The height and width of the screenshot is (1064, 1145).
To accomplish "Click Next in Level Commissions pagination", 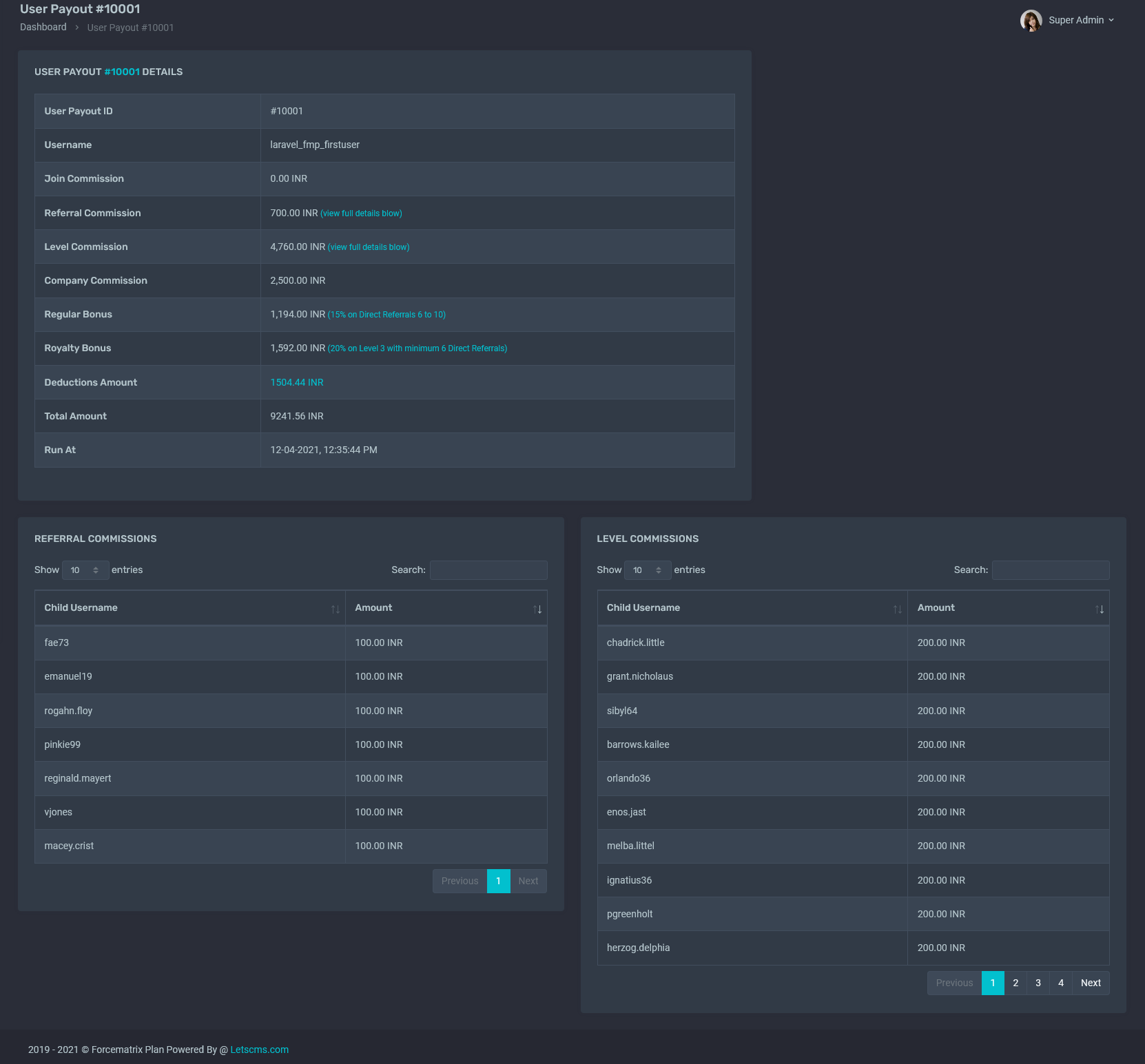I will click(1091, 983).
